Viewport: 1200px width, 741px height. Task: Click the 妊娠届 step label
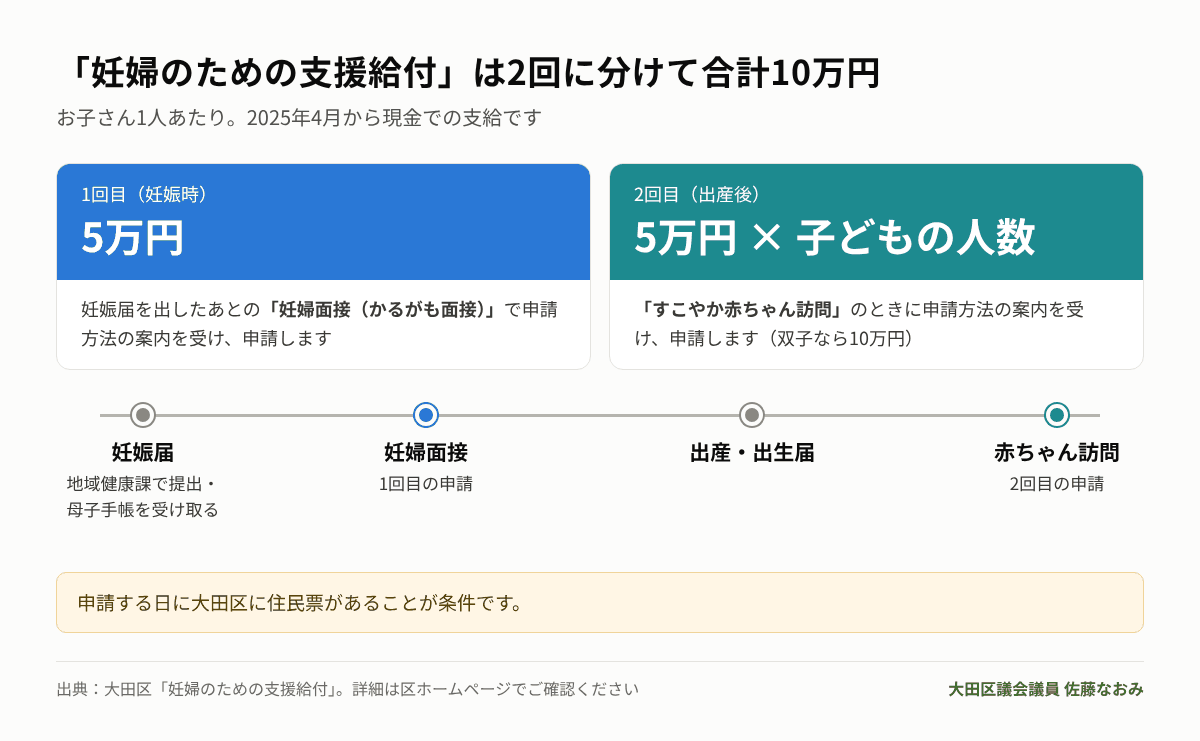pyautogui.click(x=143, y=452)
